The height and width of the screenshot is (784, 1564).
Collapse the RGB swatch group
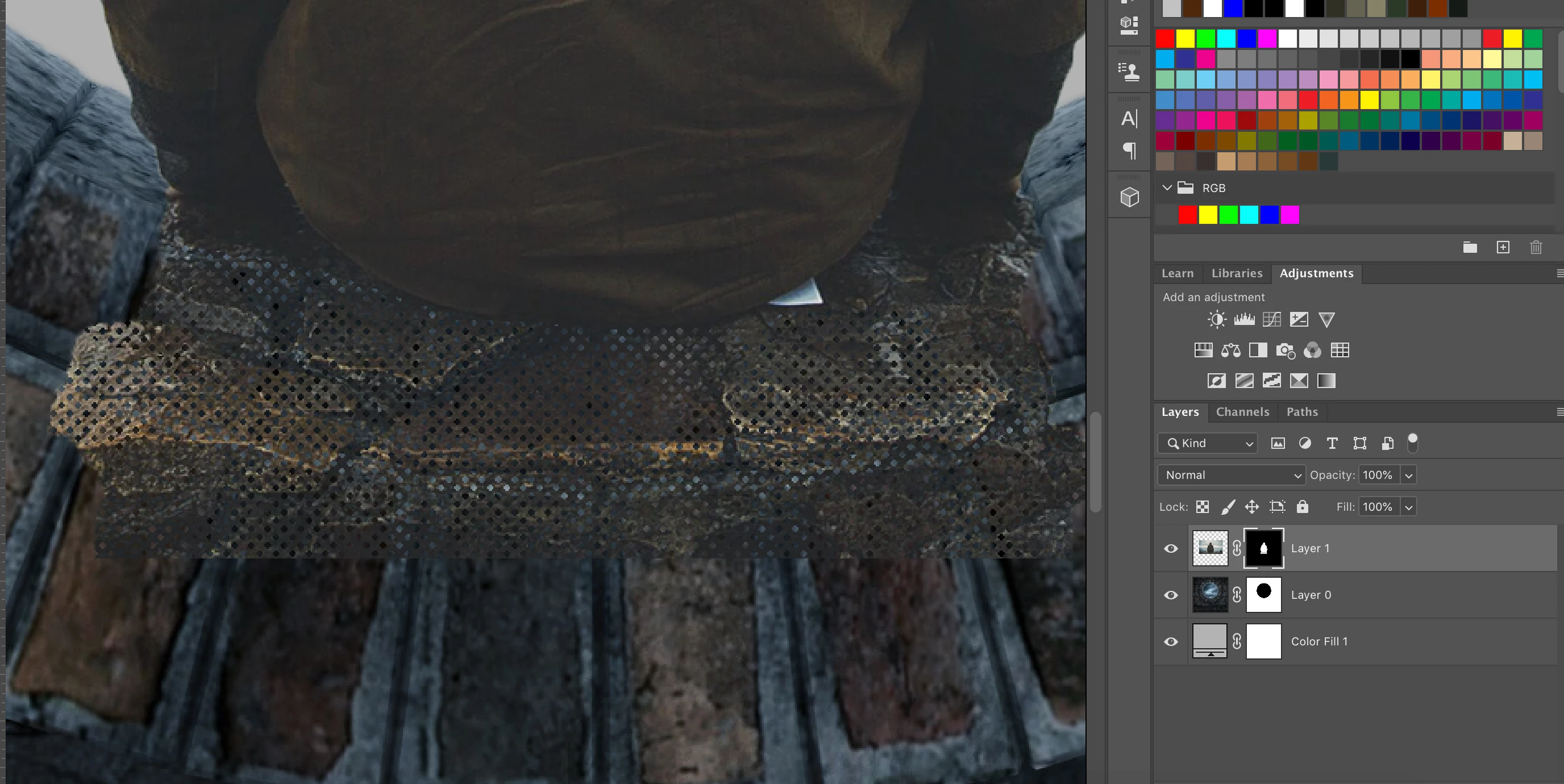coord(1167,187)
